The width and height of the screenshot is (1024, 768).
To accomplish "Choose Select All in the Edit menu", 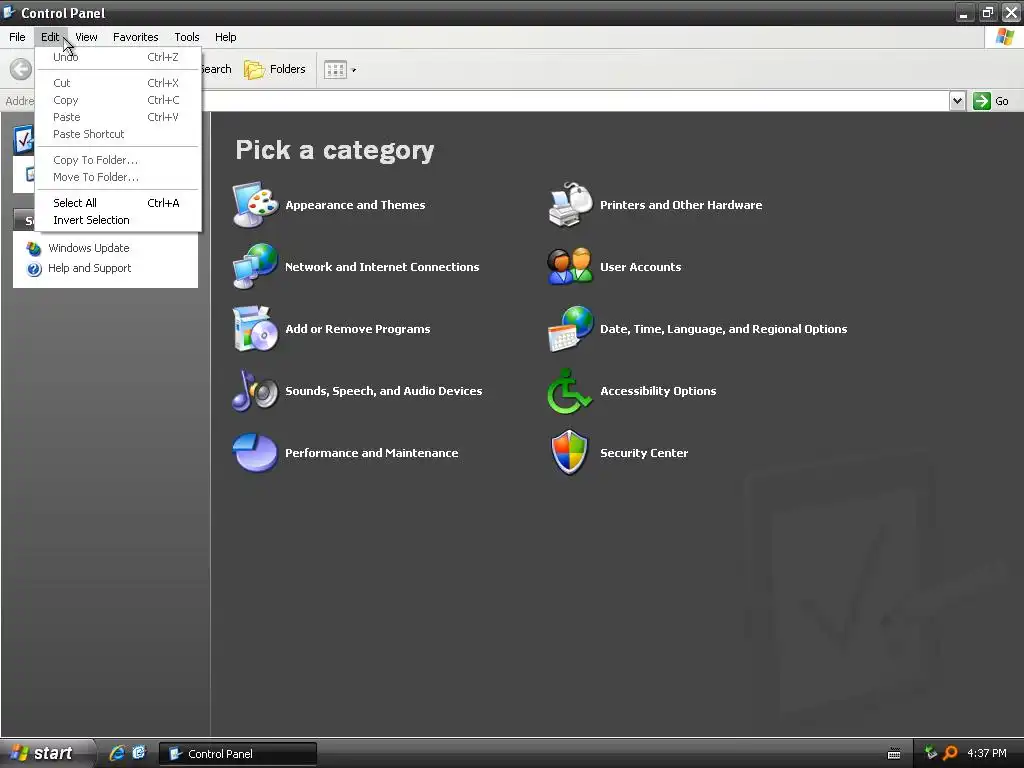I will coord(118,203).
